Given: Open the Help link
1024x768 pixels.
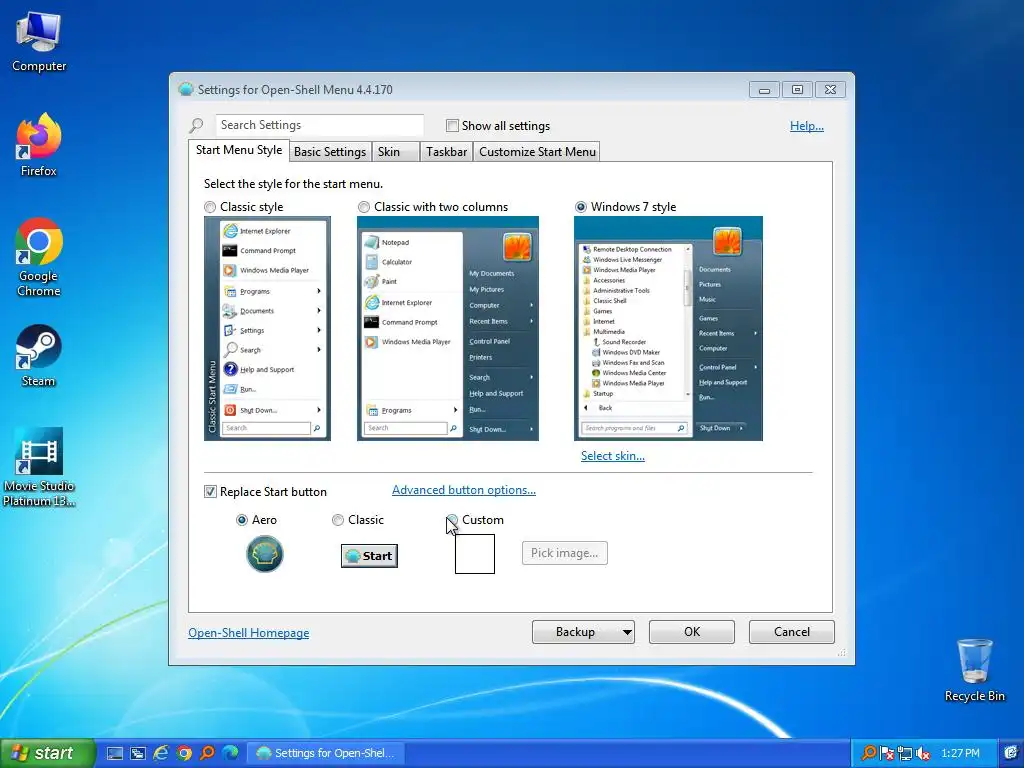Looking at the screenshot, I should [x=807, y=126].
